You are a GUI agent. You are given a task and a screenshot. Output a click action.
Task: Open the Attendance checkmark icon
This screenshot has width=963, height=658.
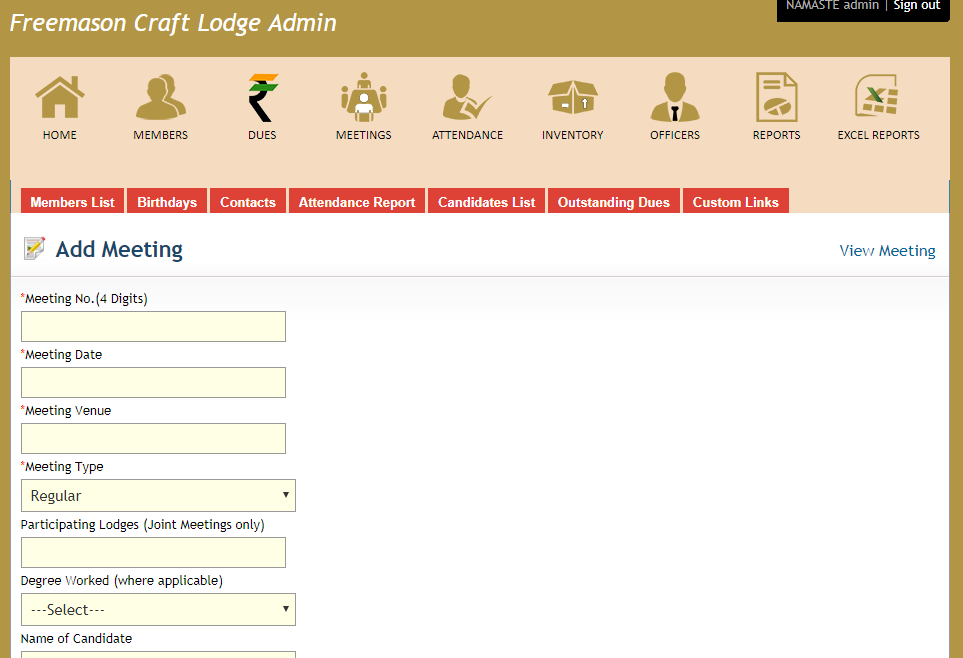(x=467, y=99)
